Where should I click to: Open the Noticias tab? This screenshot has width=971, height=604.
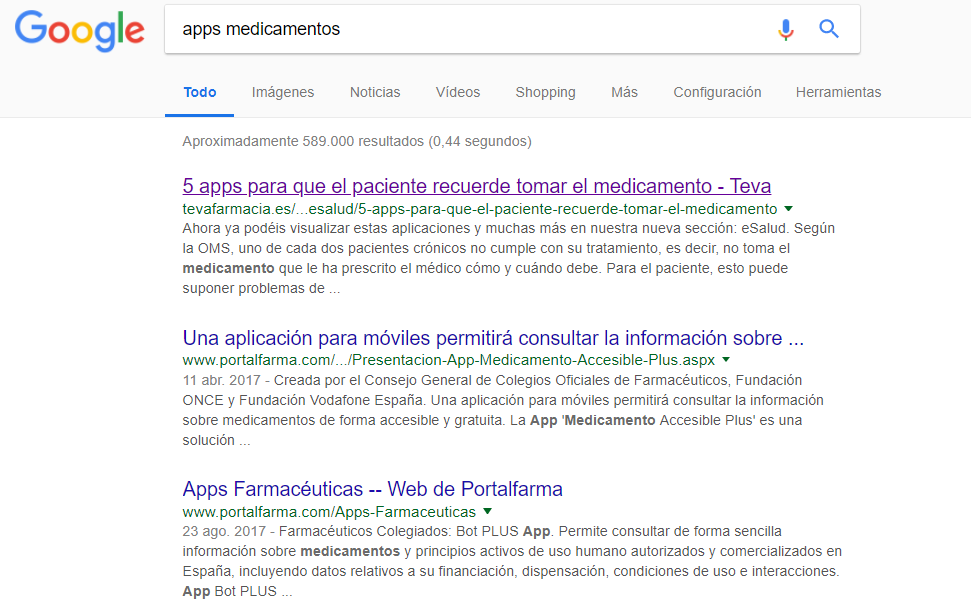pos(375,92)
